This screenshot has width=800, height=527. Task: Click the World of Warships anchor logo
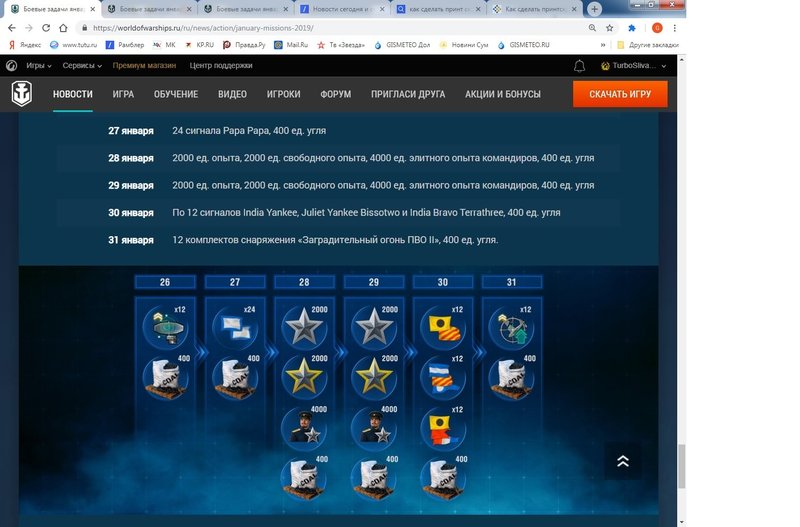click(x=22, y=94)
